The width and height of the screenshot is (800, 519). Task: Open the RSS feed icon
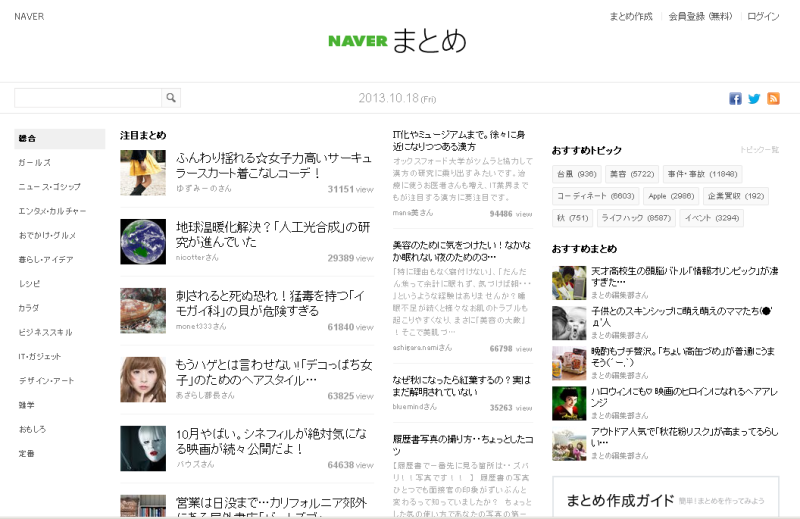[773, 98]
